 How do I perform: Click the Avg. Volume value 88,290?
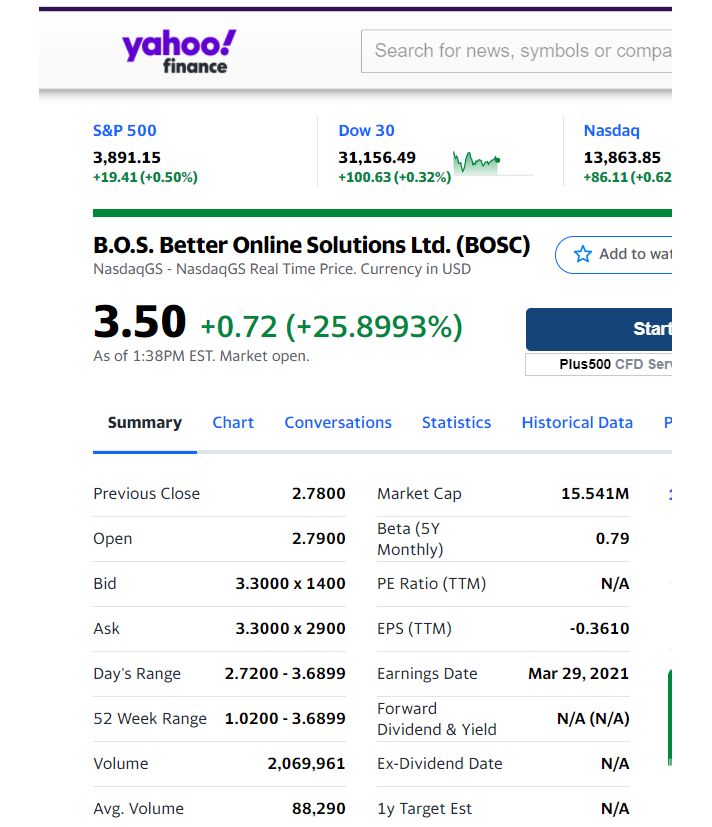tap(319, 809)
